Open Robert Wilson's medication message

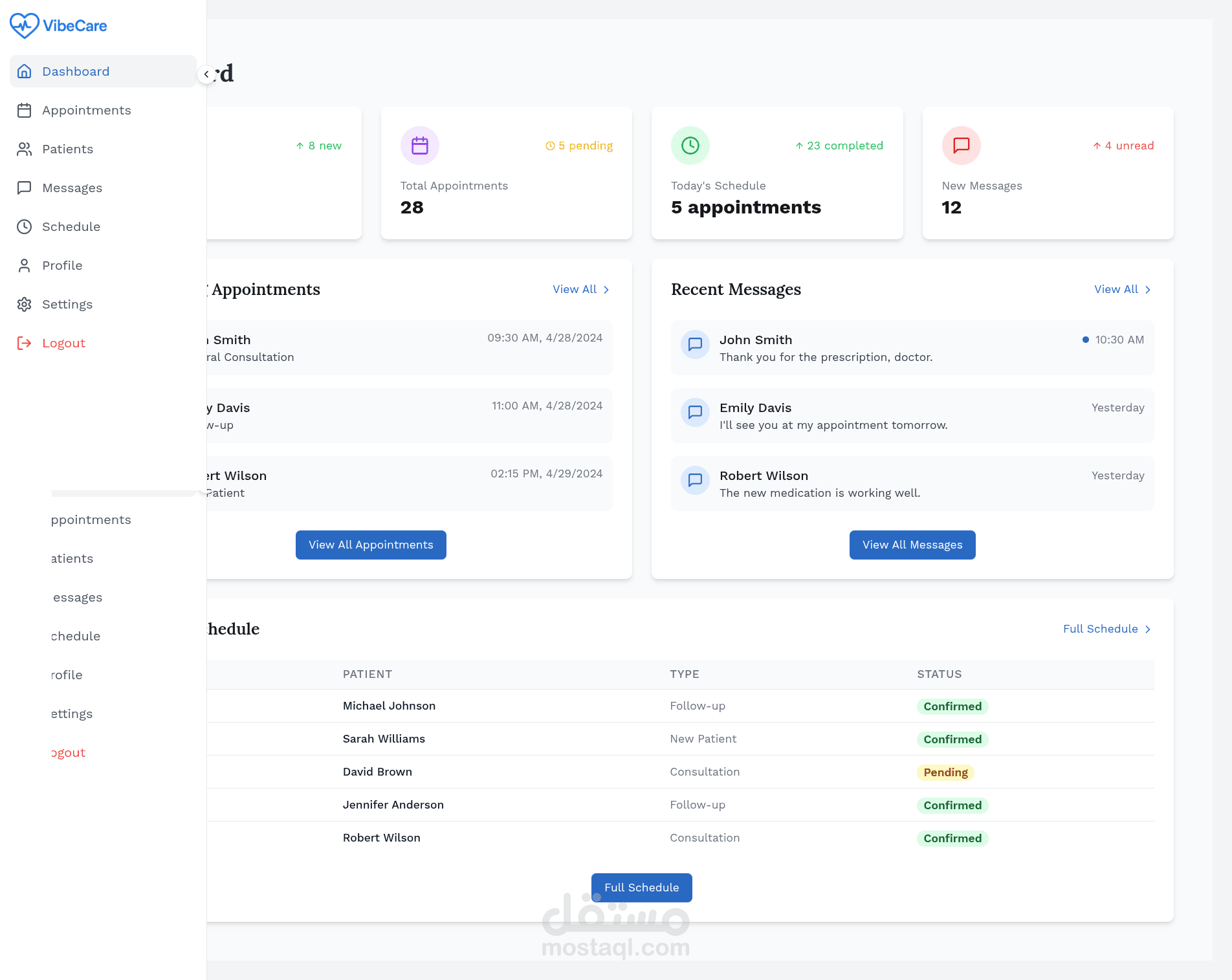(912, 483)
